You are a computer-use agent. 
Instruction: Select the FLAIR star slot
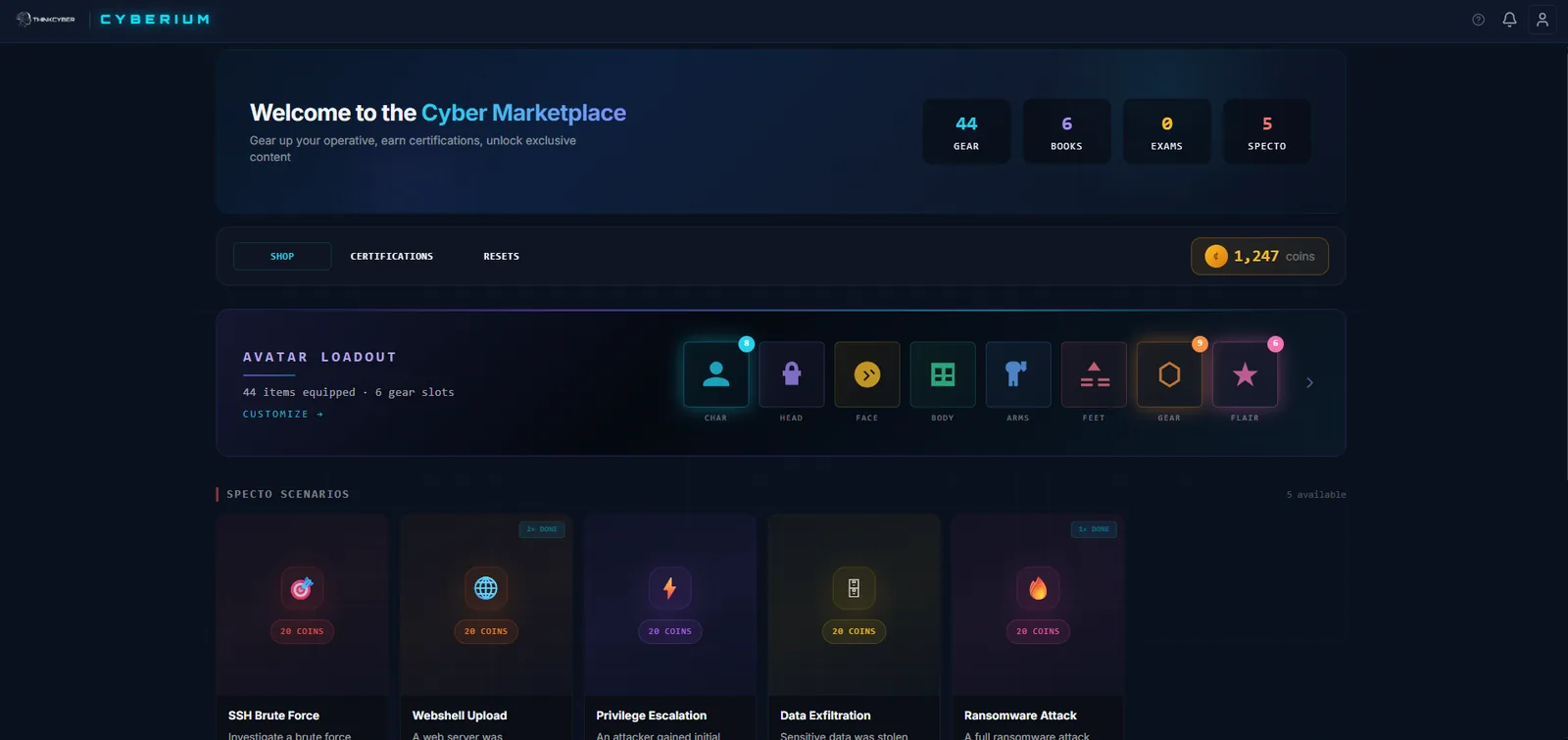(1245, 374)
